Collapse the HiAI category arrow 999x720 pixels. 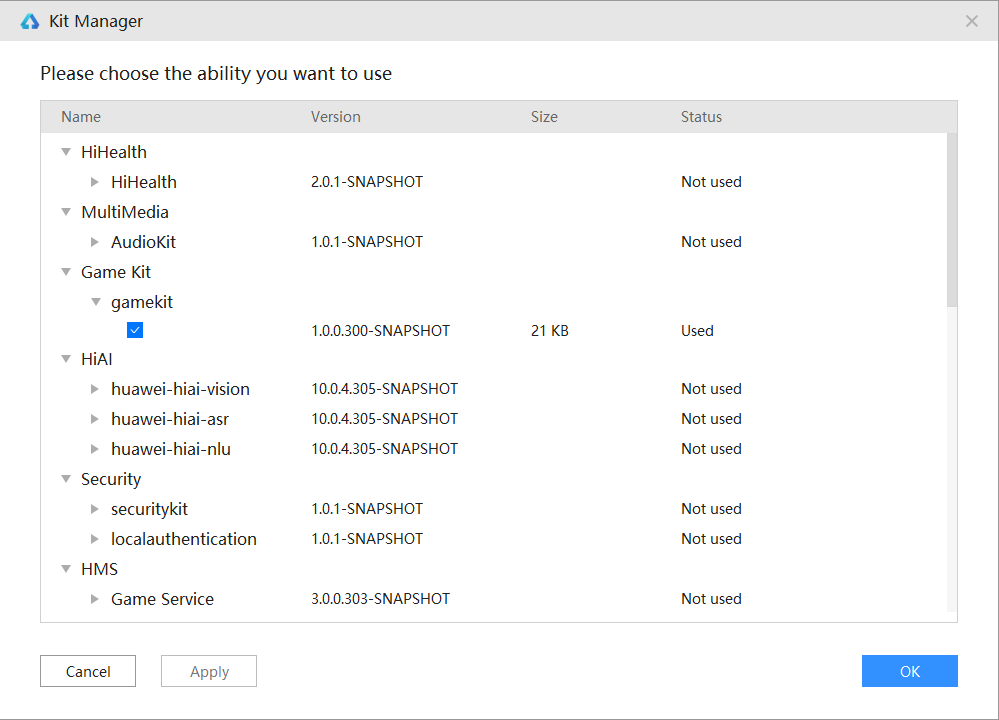coord(66,359)
